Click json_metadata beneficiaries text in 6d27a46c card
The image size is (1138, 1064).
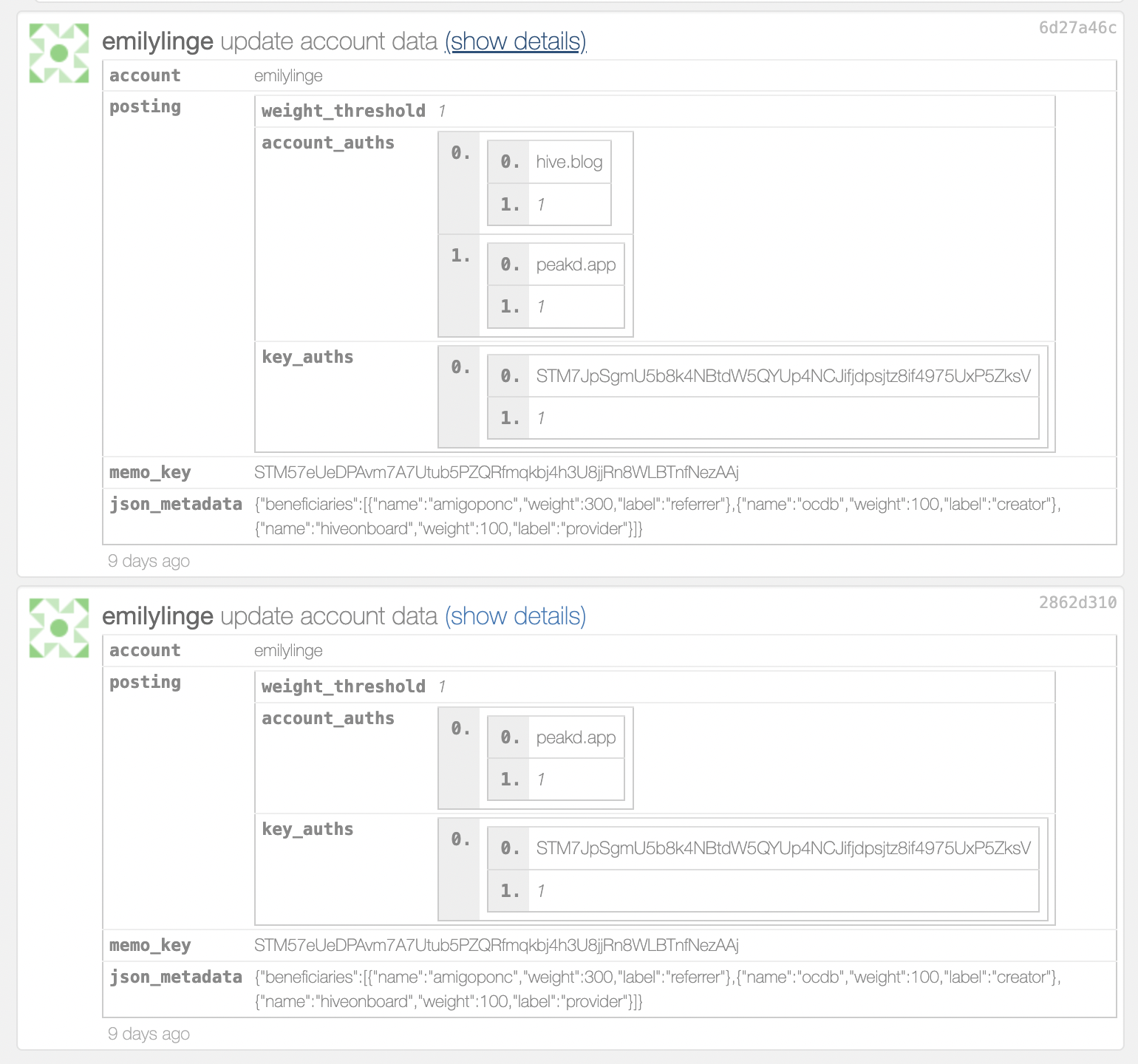[x=658, y=516]
